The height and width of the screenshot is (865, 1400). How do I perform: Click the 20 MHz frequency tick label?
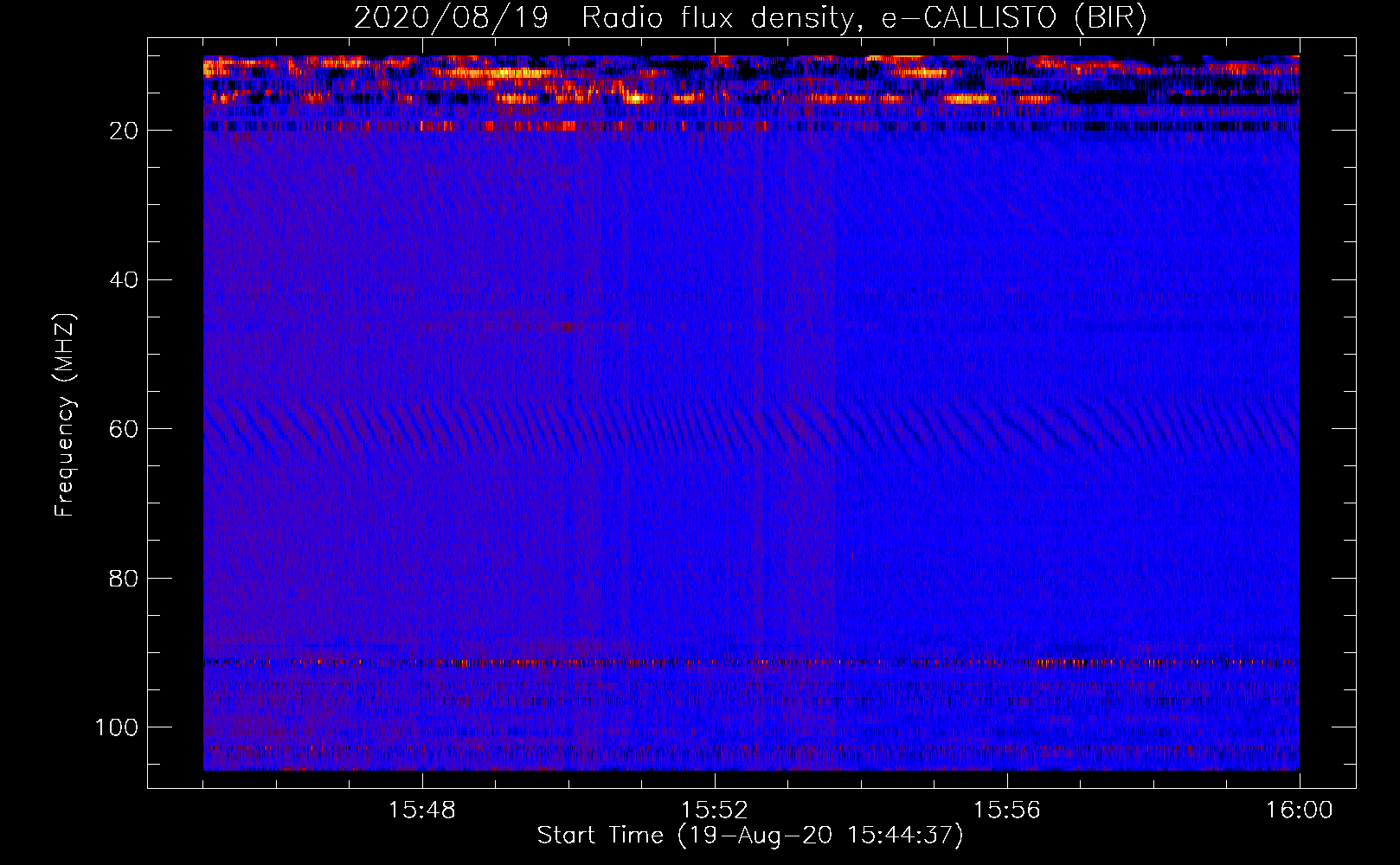(x=124, y=131)
